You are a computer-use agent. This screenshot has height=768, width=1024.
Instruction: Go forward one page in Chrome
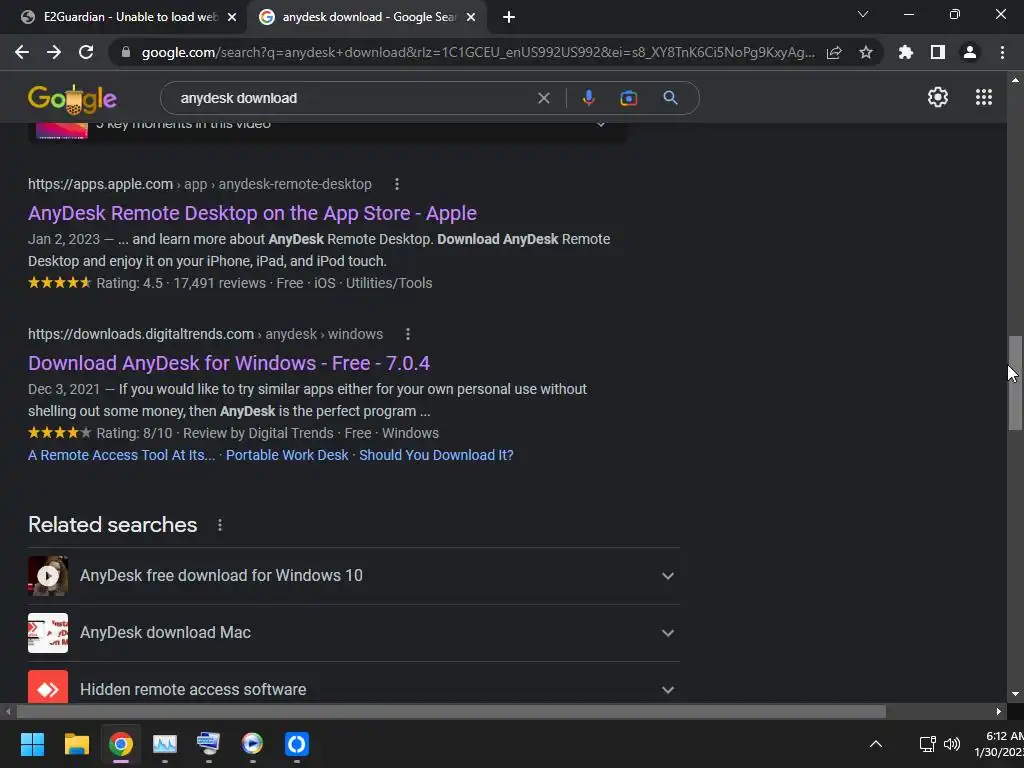pos(54,52)
